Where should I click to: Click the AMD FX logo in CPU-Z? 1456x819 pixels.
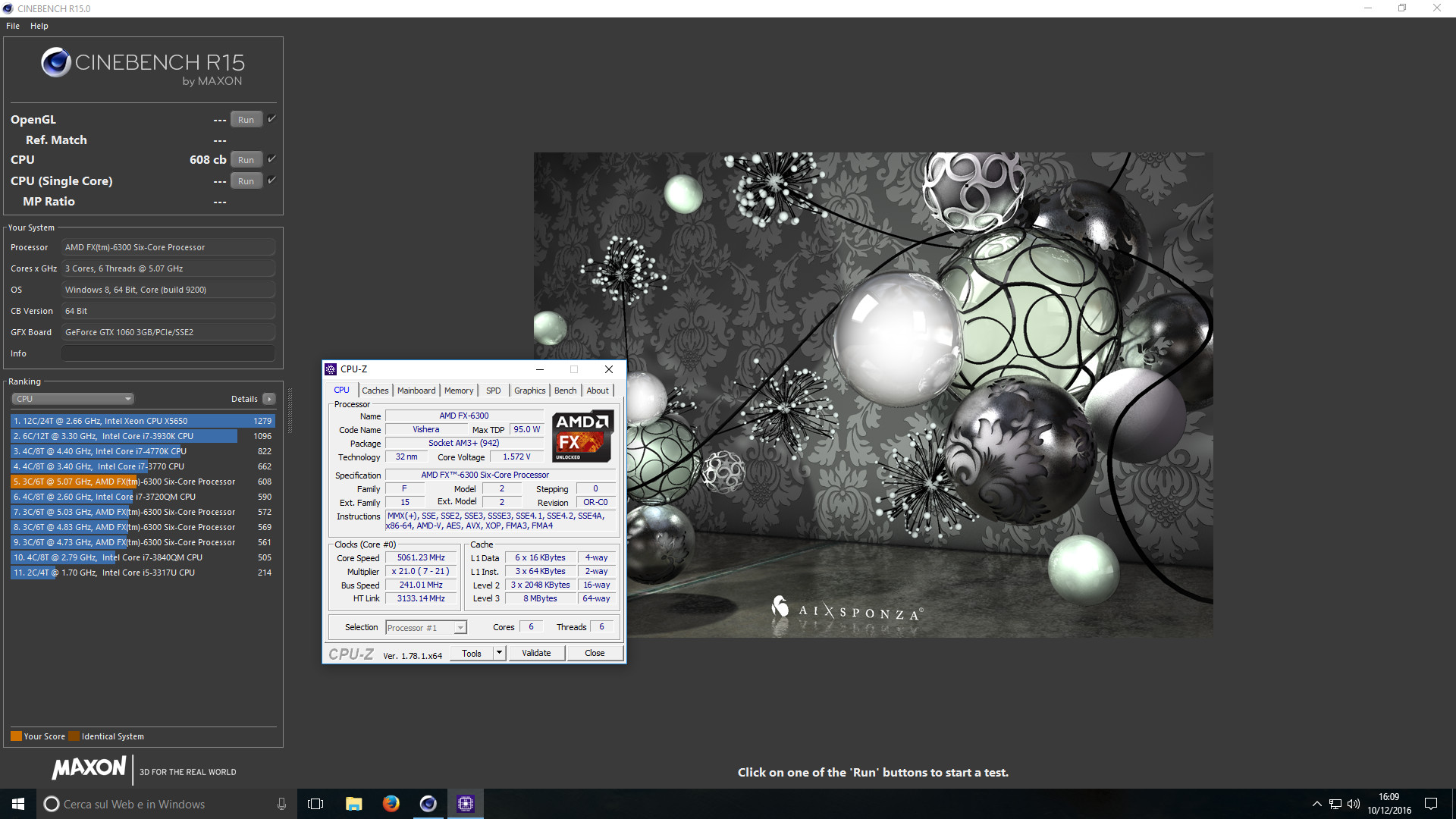click(582, 436)
